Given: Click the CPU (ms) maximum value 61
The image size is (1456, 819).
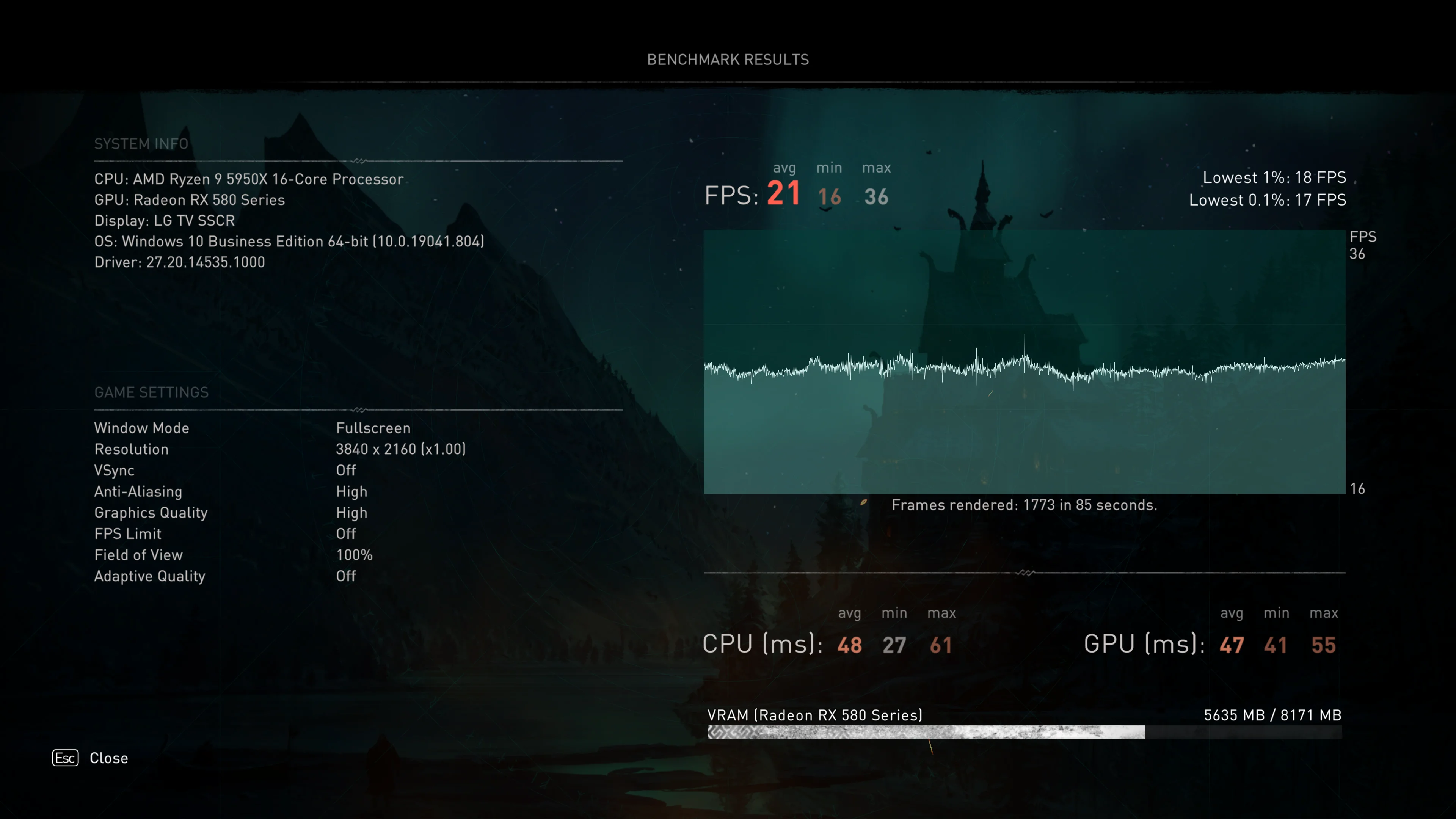Looking at the screenshot, I should pos(941,645).
